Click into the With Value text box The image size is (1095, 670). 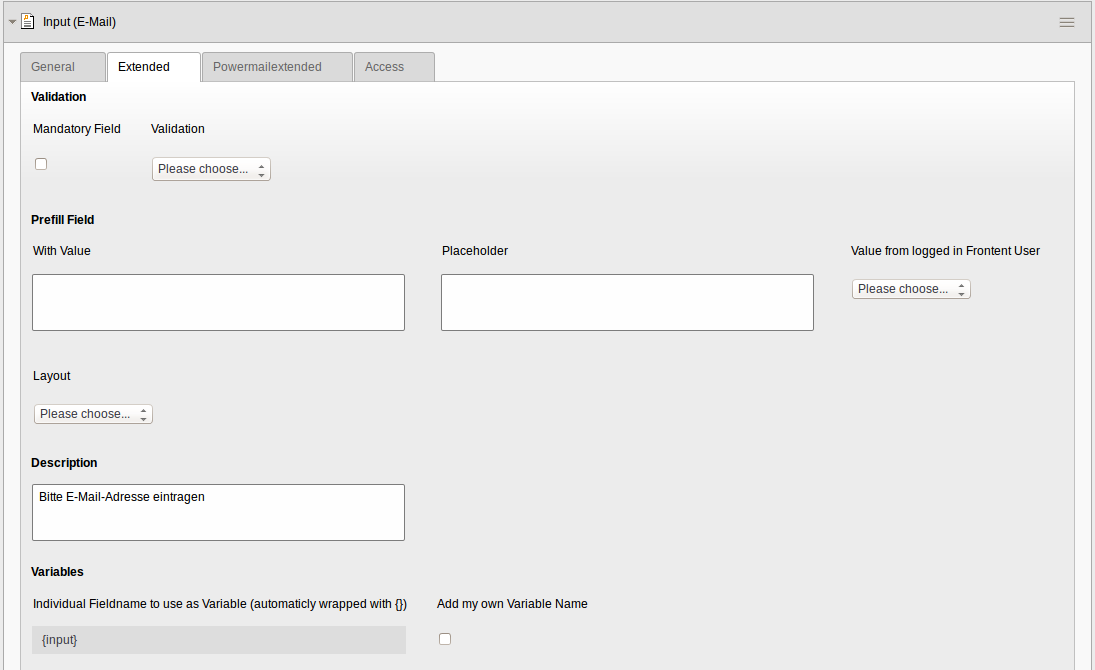coord(218,302)
